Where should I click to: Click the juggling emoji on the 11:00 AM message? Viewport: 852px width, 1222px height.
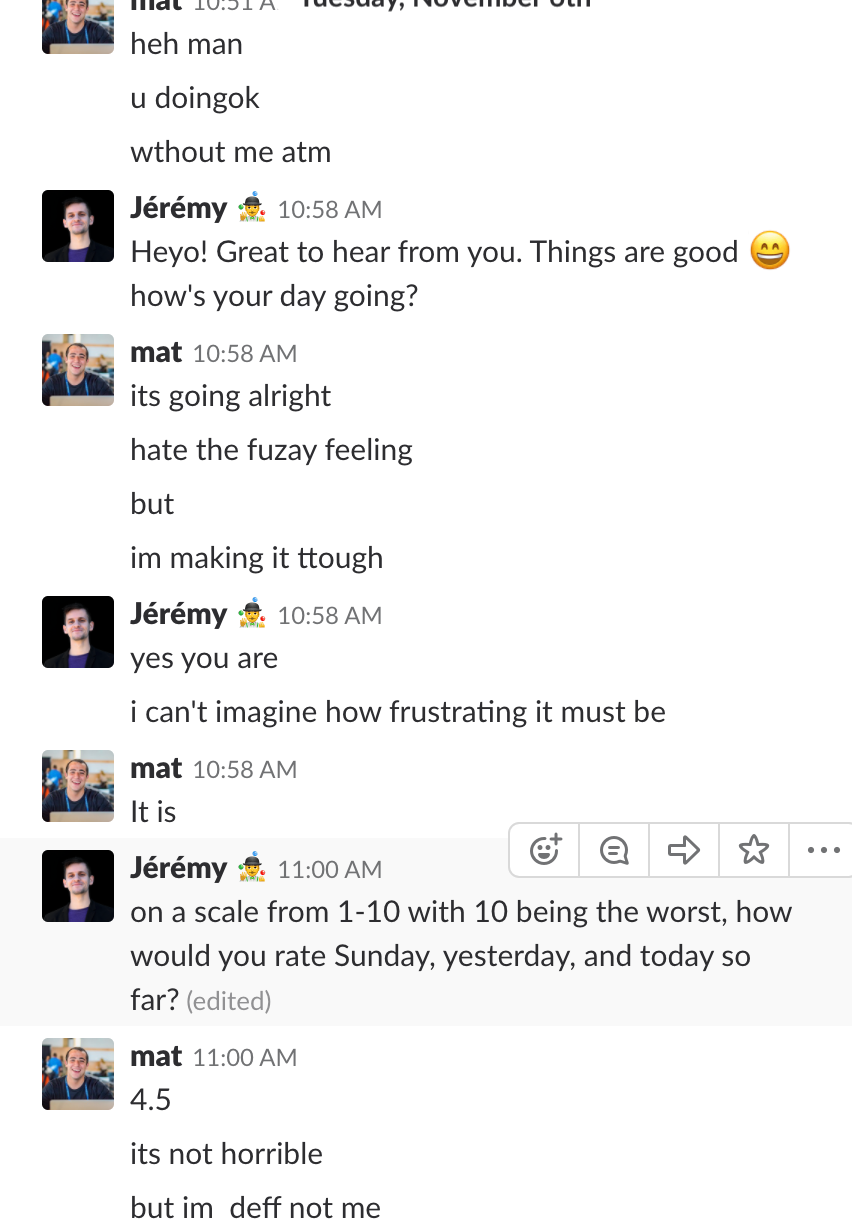pos(252,868)
